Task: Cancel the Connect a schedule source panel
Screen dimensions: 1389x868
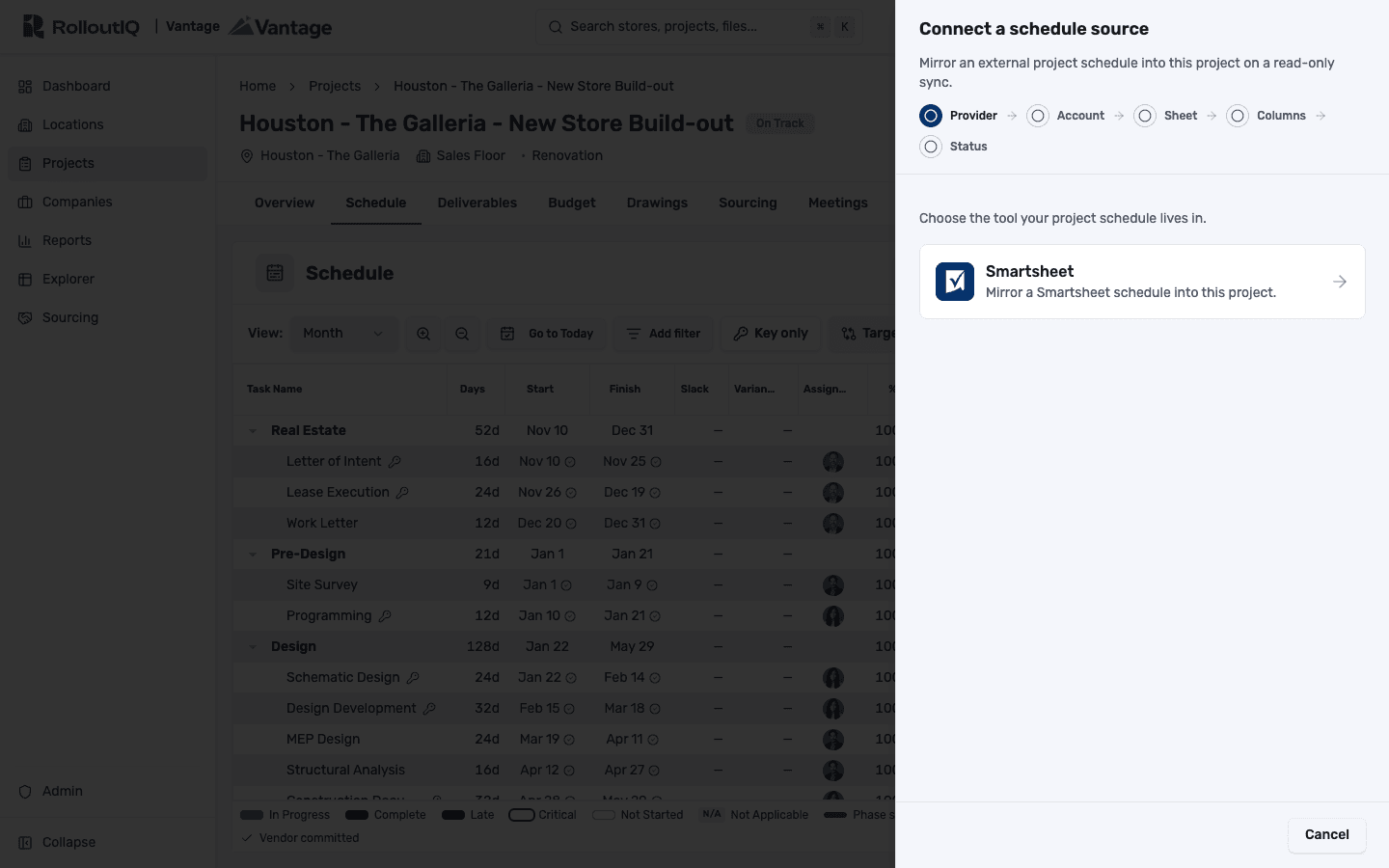Action: coord(1326,835)
